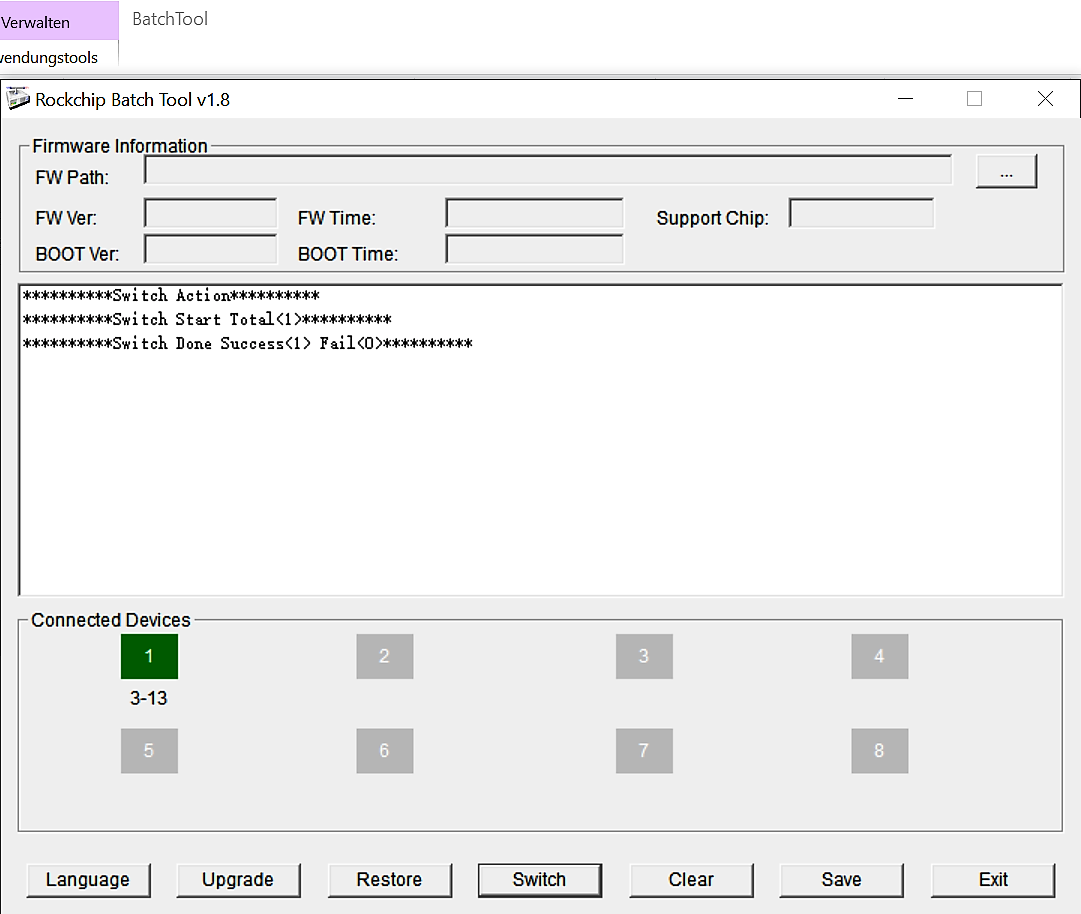The width and height of the screenshot is (1081, 914).
Task: Select device slot 7
Action: 644,751
